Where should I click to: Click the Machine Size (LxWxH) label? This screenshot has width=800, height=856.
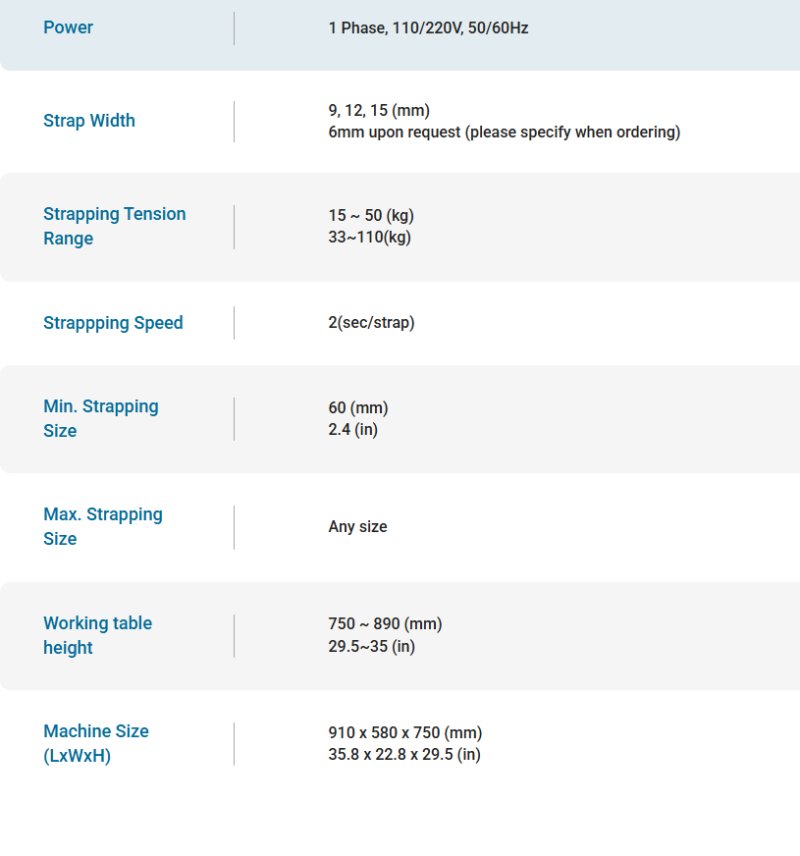(x=95, y=743)
